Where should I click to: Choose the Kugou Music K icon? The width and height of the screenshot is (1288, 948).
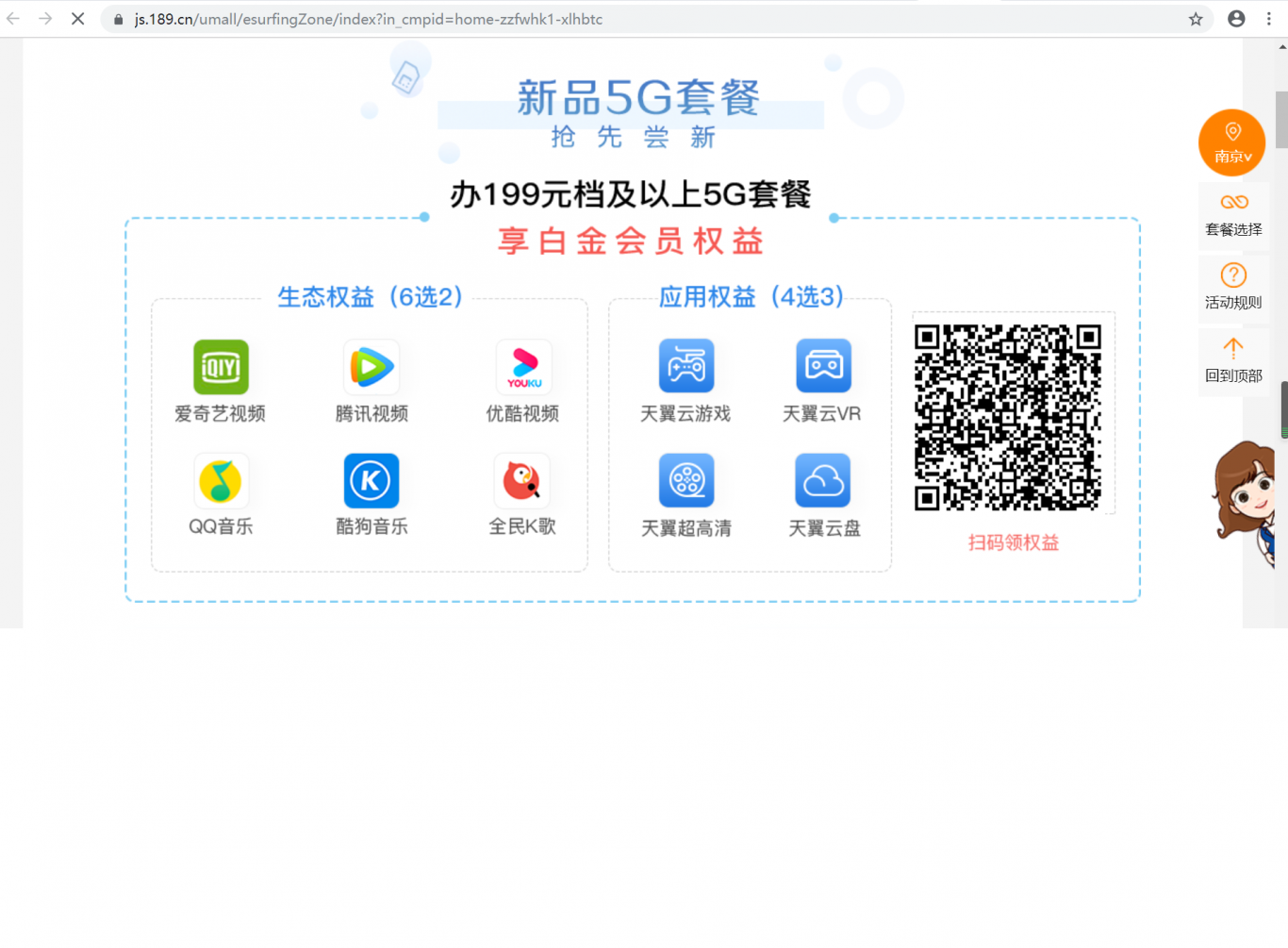[372, 481]
